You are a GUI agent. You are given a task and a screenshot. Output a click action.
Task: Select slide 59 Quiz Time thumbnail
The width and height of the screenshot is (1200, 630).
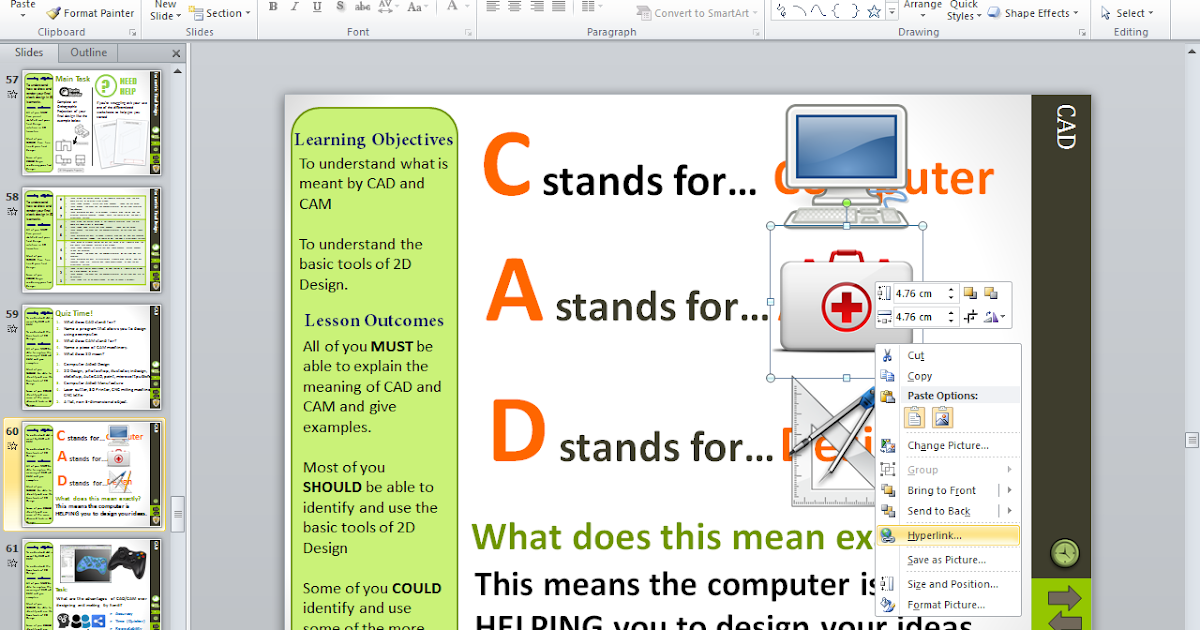91,357
